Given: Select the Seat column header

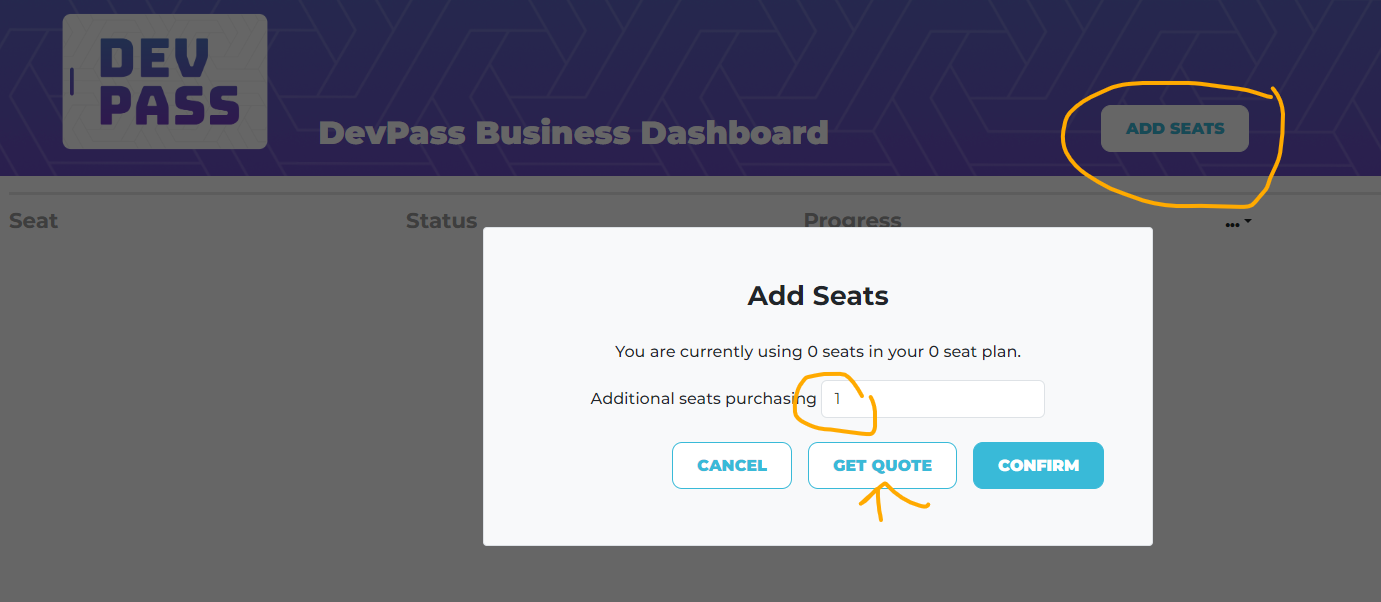Looking at the screenshot, I should click(34, 221).
